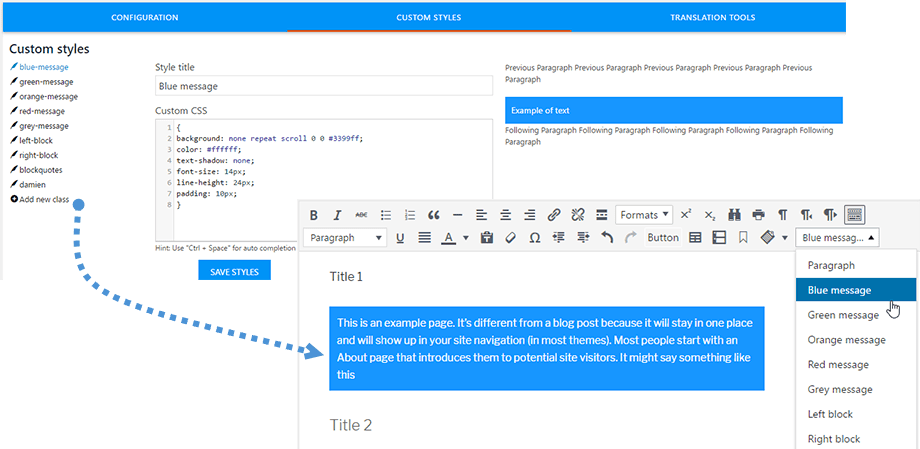
Task: Click the special character omega icon
Action: [x=534, y=238]
